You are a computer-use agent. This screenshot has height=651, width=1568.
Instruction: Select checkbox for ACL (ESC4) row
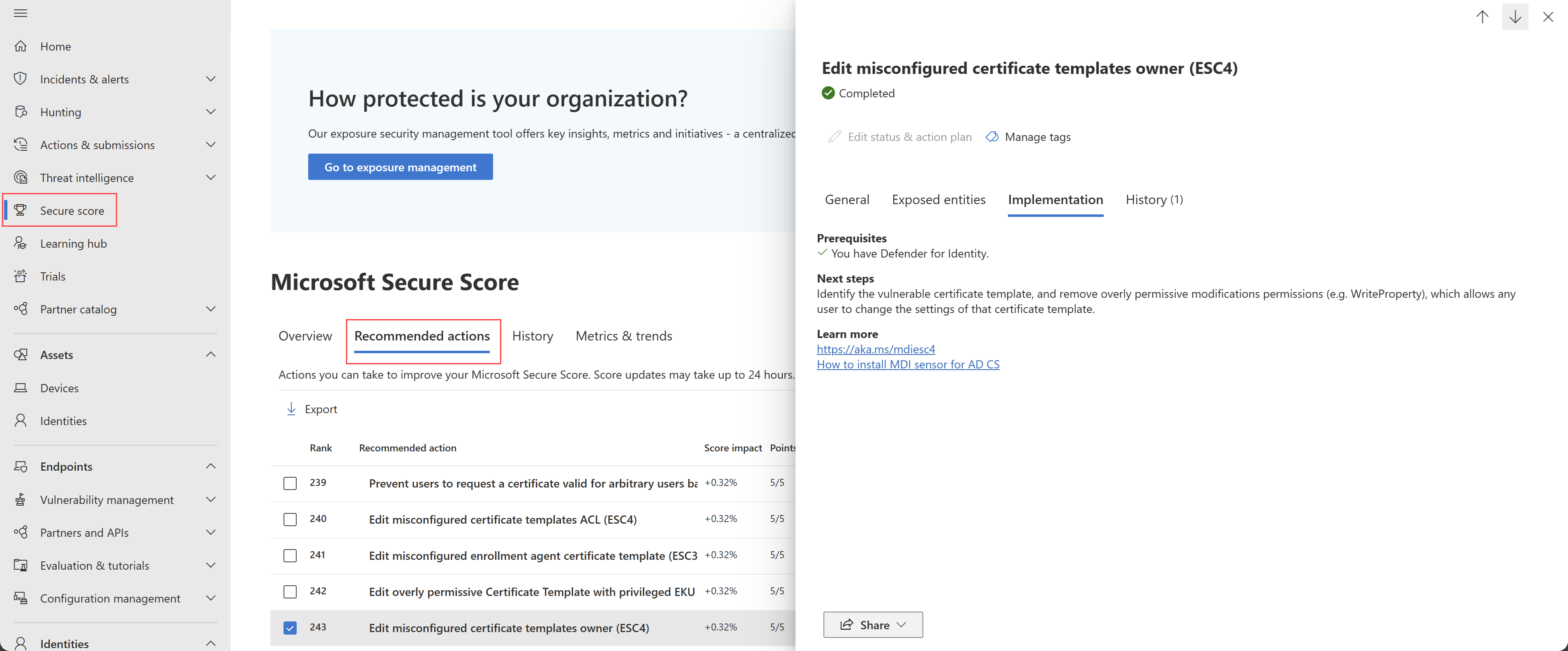pyautogui.click(x=290, y=519)
